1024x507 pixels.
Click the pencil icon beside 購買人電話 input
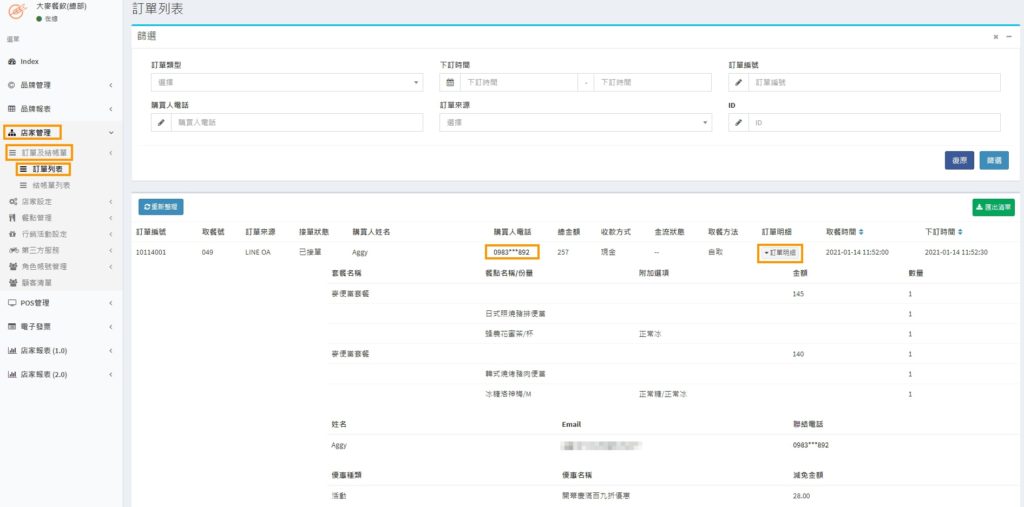click(x=162, y=122)
